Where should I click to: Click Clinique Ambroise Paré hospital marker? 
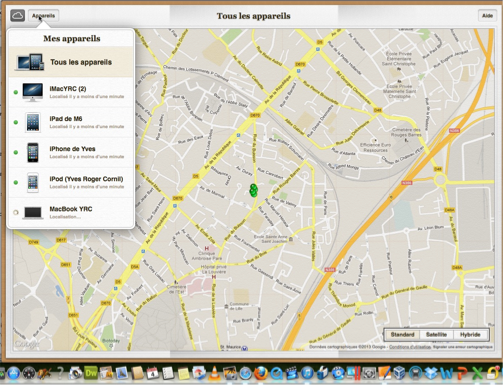click(207, 248)
